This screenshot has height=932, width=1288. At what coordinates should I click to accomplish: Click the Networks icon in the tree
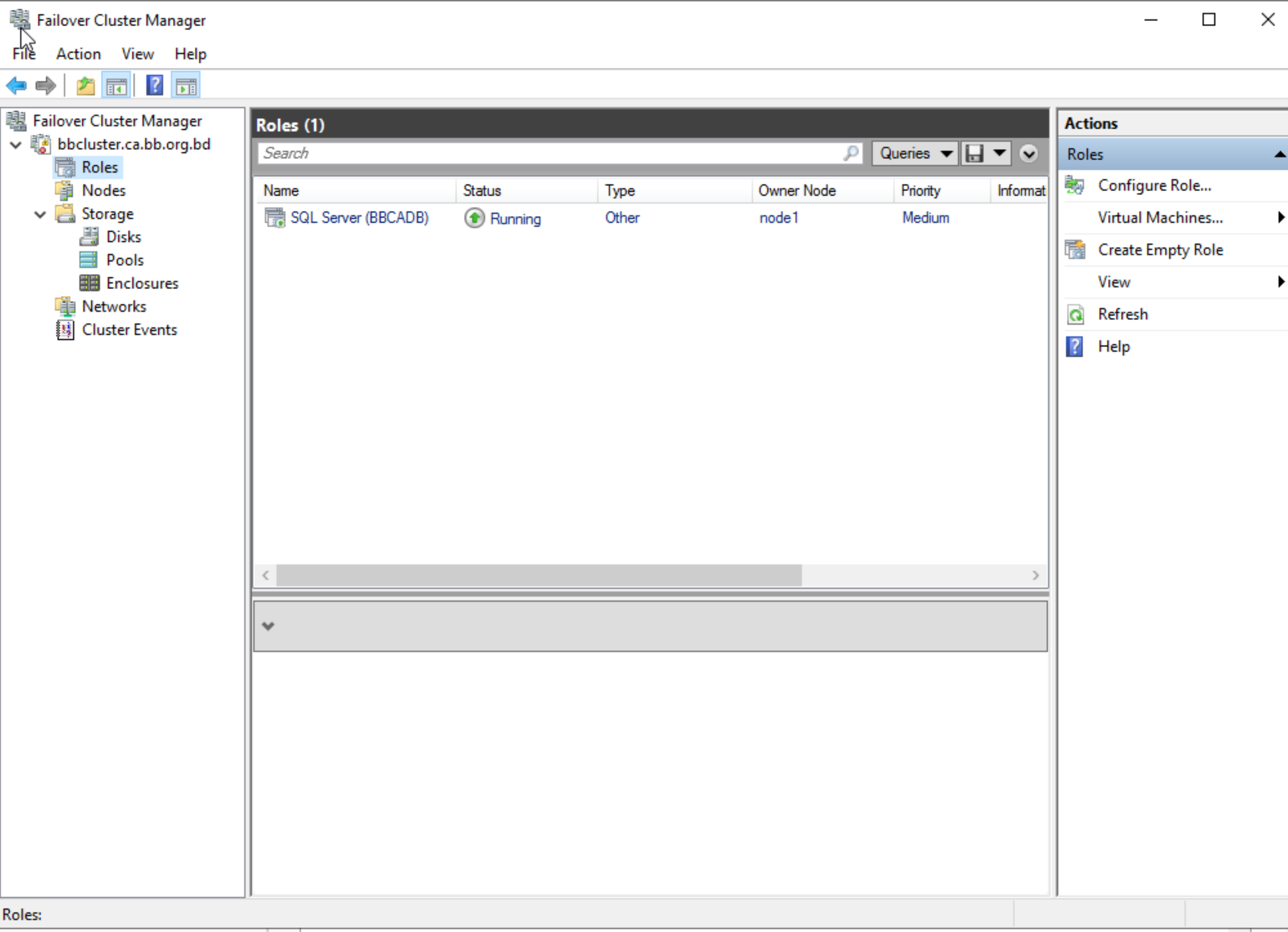tap(65, 306)
